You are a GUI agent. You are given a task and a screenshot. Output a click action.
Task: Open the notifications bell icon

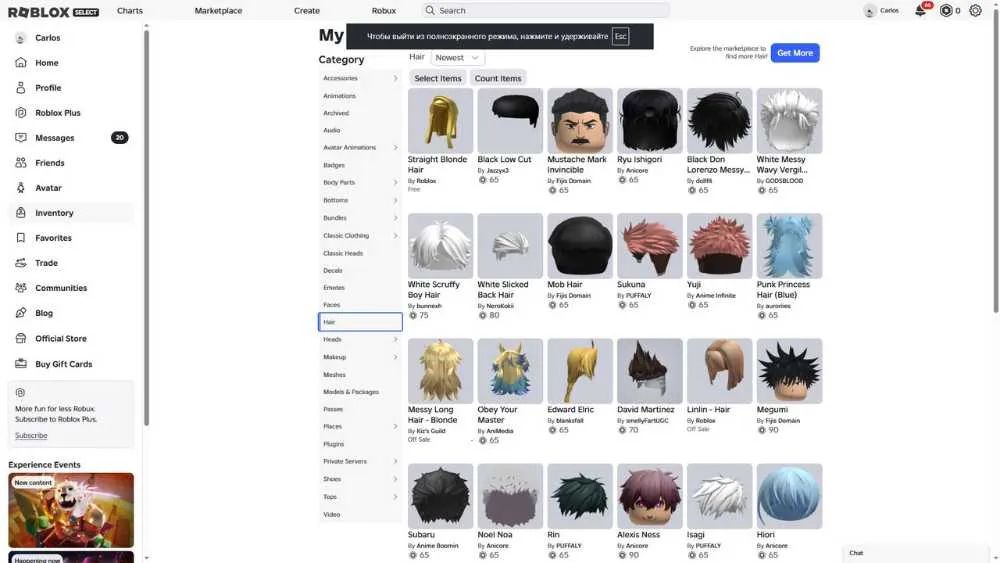pyautogui.click(x=920, y=11)
